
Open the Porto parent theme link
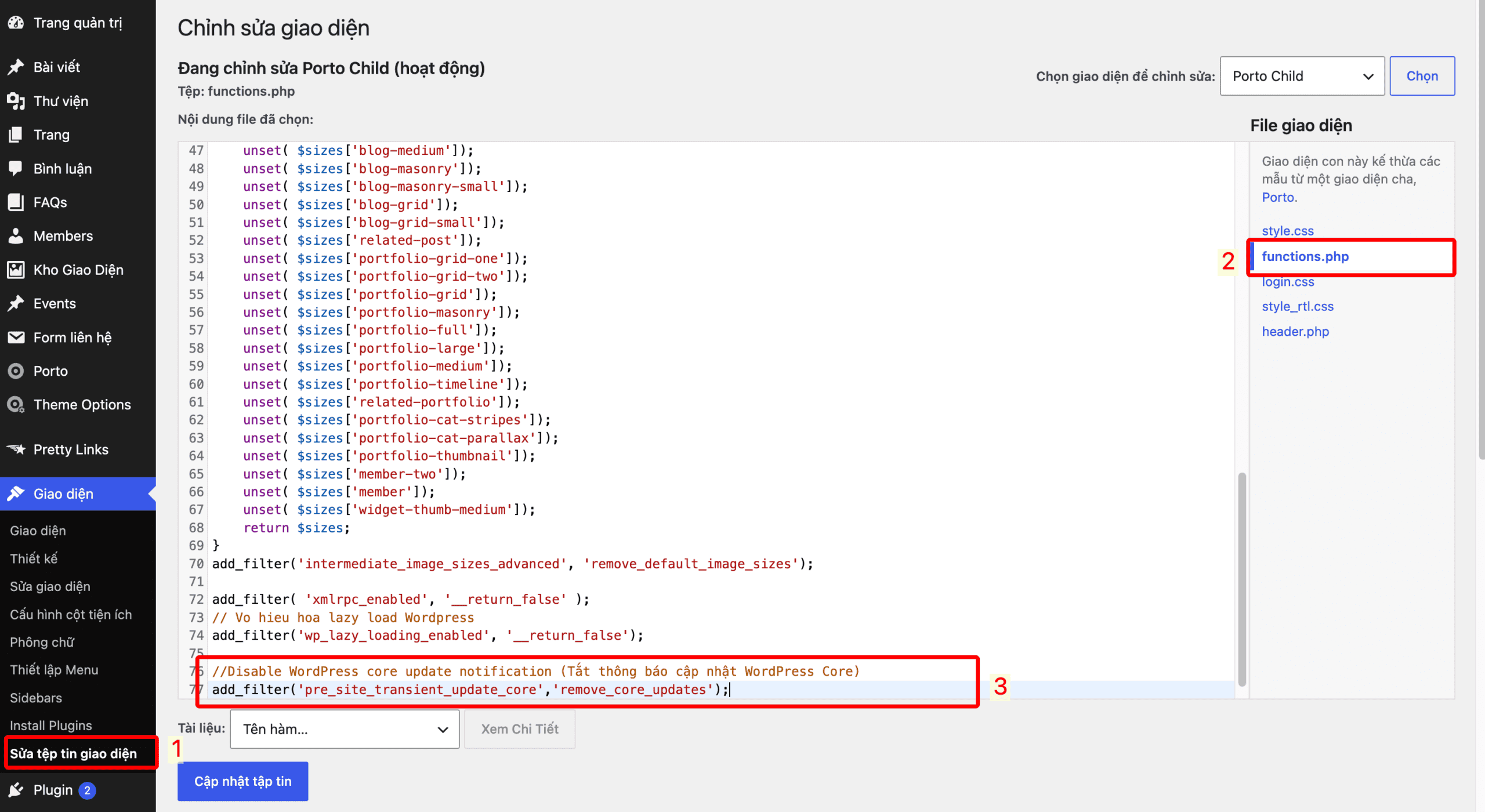click(x=1279, y=197)
